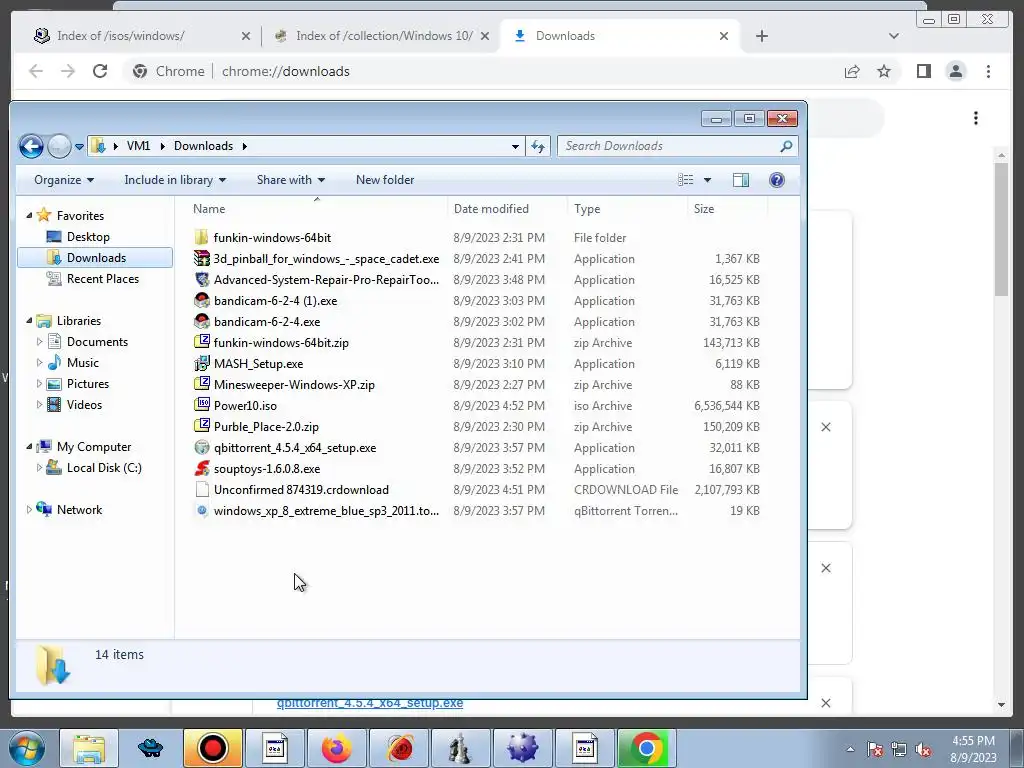The image size is (1024, 768).
Task: Expand the Pictures library node
Action: click(39, 383)
